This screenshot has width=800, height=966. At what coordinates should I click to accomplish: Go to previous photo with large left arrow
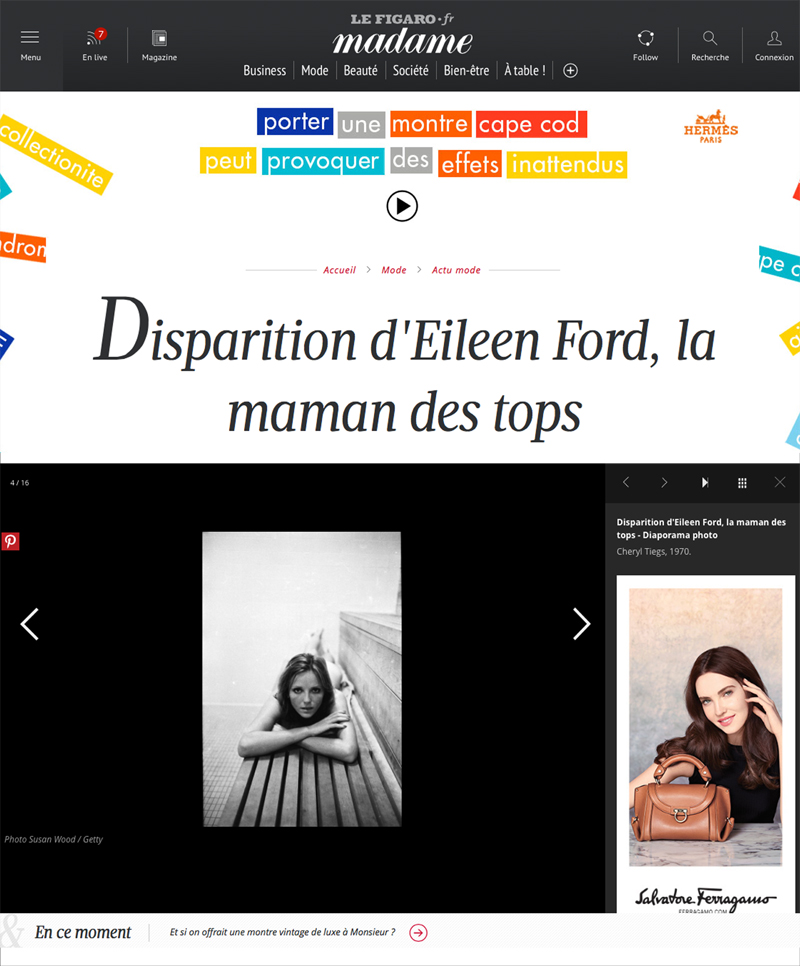tap(30, 624)
